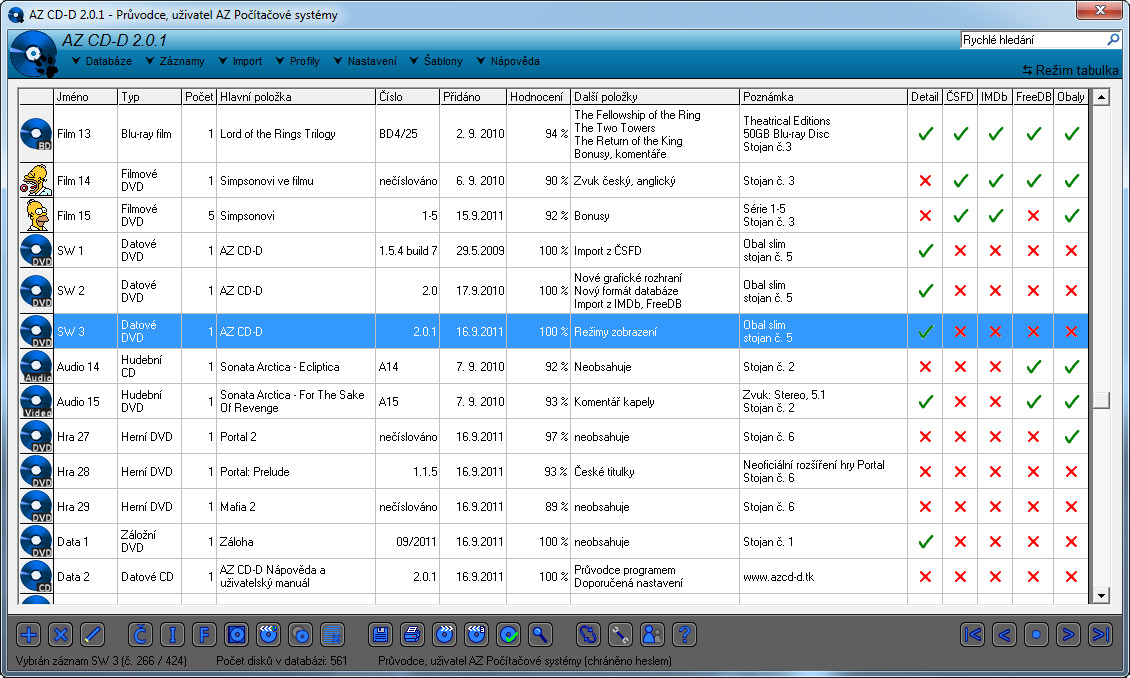This screenshot has height=678, width=1130.
Task: Click the Č (ČSFD import) toolbar icon
Action: pyautogui.click(x=141, y=635)
